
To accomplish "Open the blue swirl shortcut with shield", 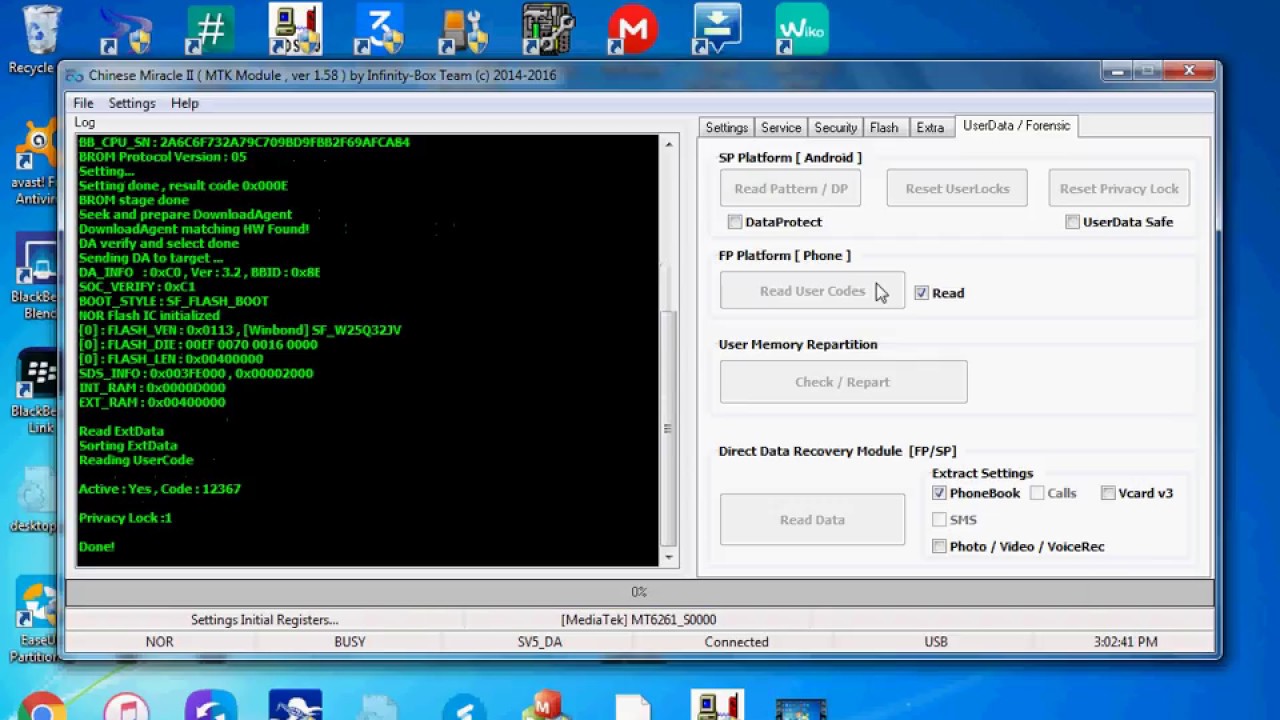I will pos(125,30).
